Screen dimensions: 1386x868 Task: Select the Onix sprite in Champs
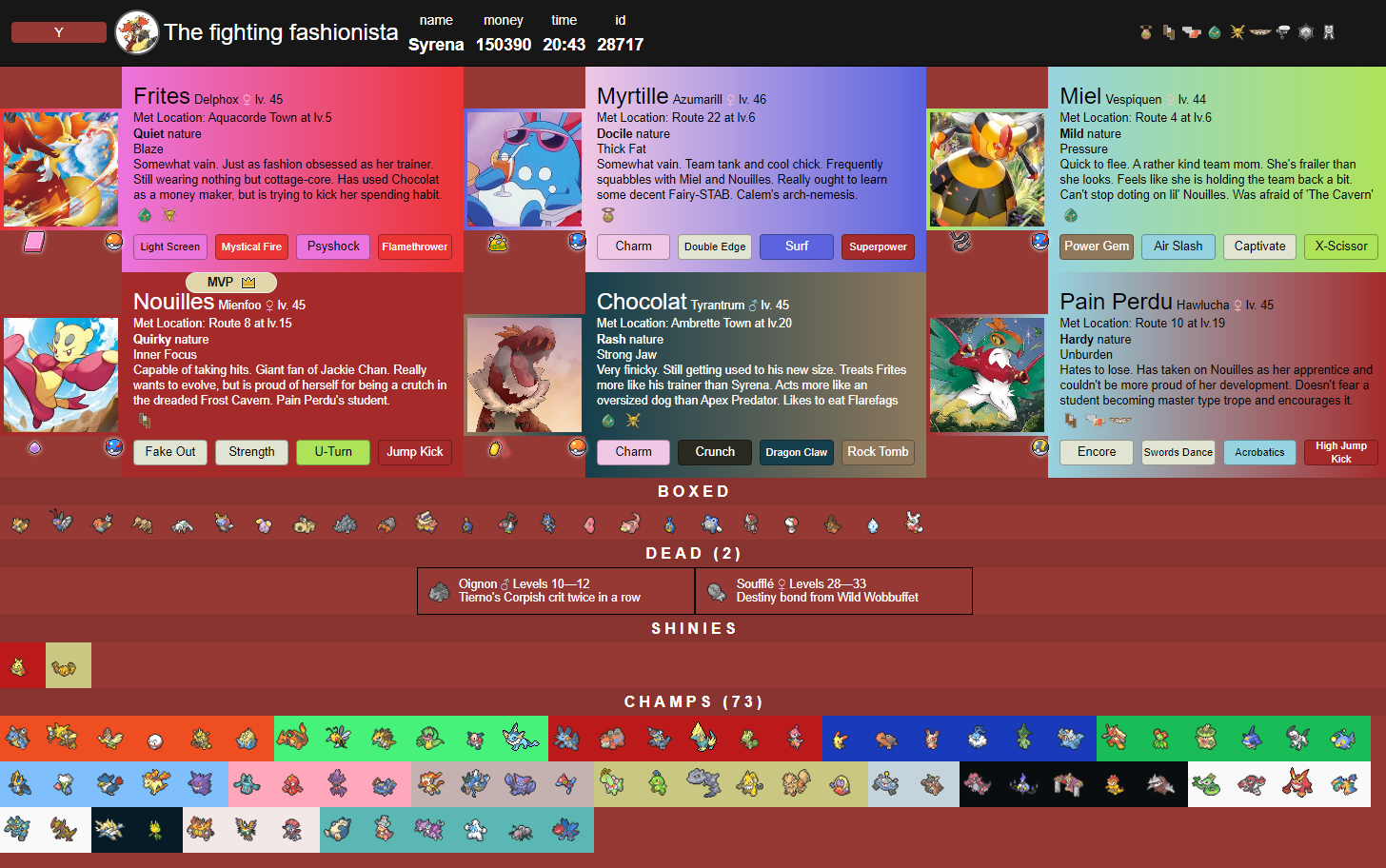click(703, 783)
